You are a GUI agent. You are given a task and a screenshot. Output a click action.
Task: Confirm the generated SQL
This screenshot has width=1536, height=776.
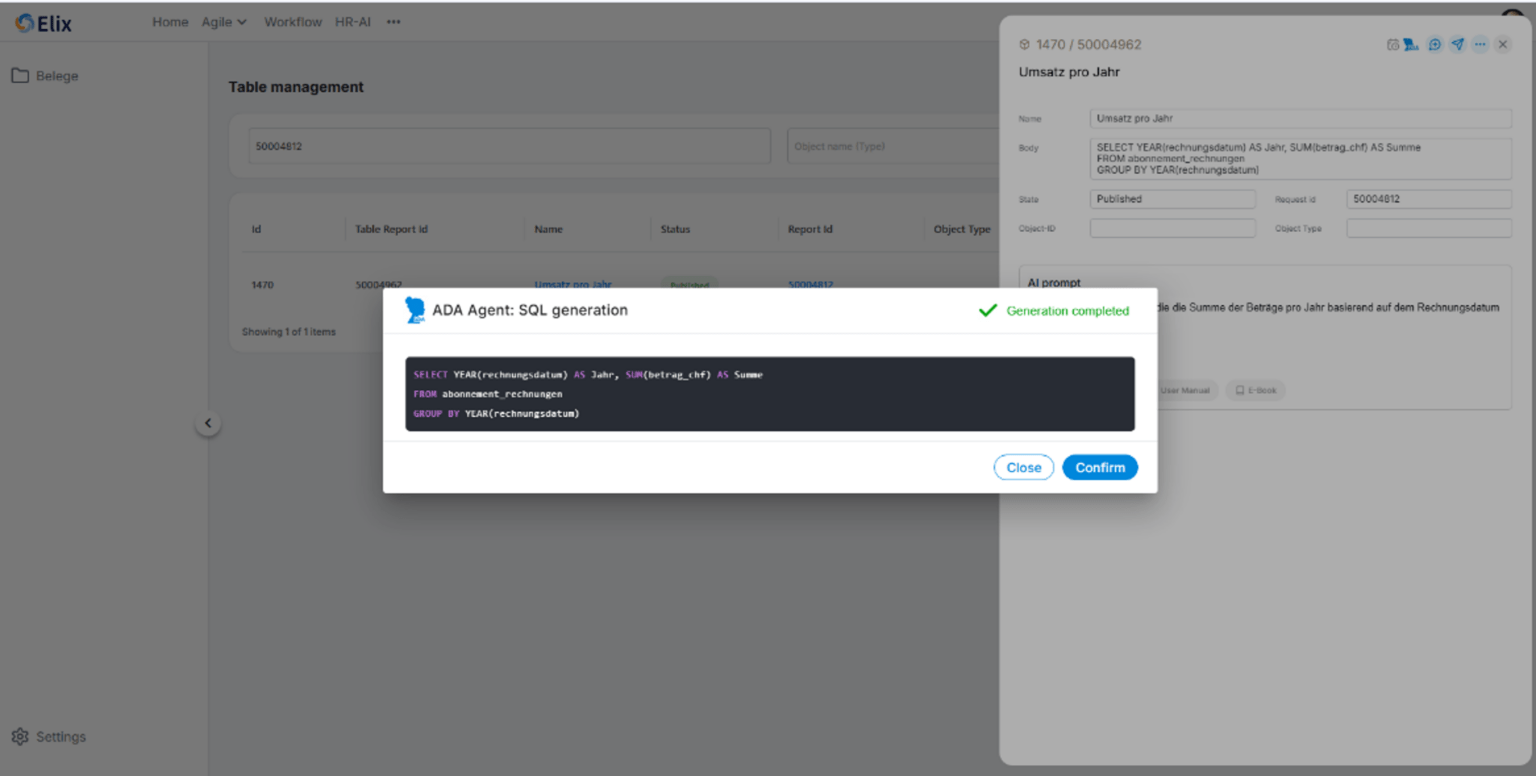(x=1100, y=467)
